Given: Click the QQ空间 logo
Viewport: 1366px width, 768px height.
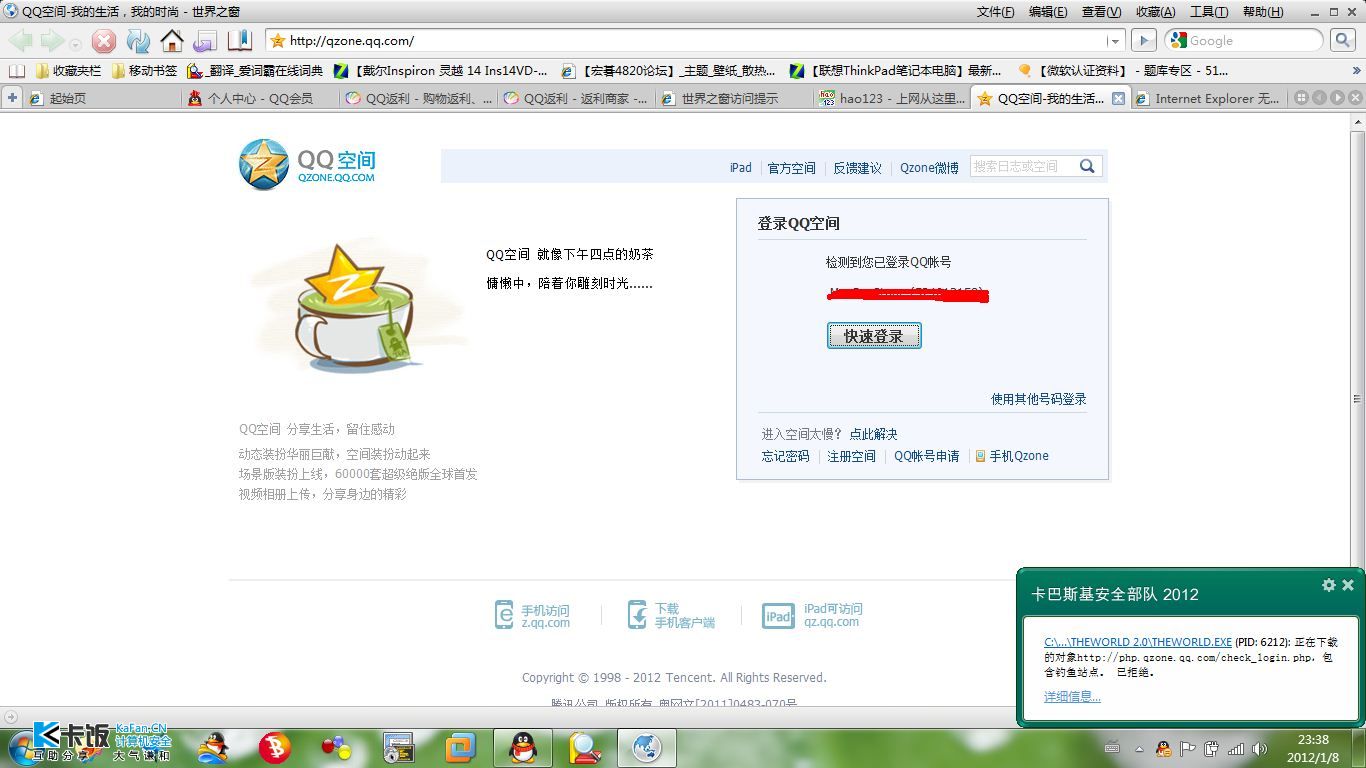Looking at the screenshot, I should click(308, 164).
